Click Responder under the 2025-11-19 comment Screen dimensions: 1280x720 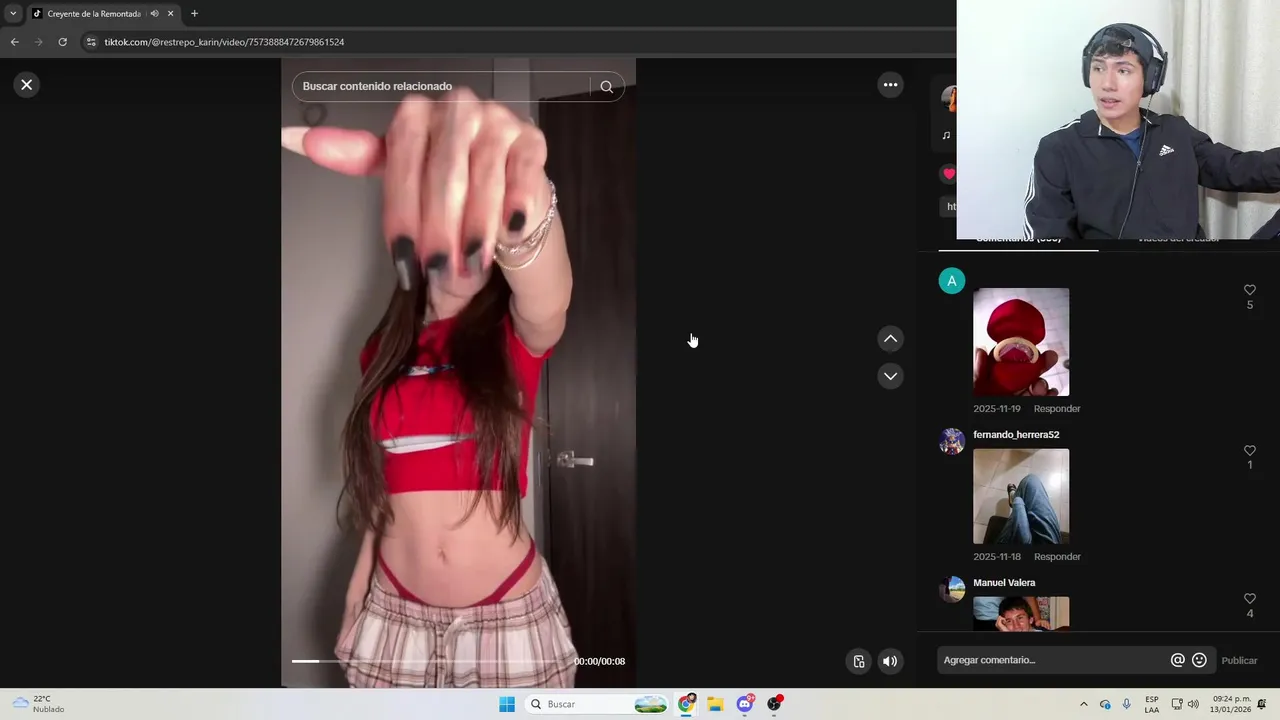pyautogui.click(x=1057, y=409)
